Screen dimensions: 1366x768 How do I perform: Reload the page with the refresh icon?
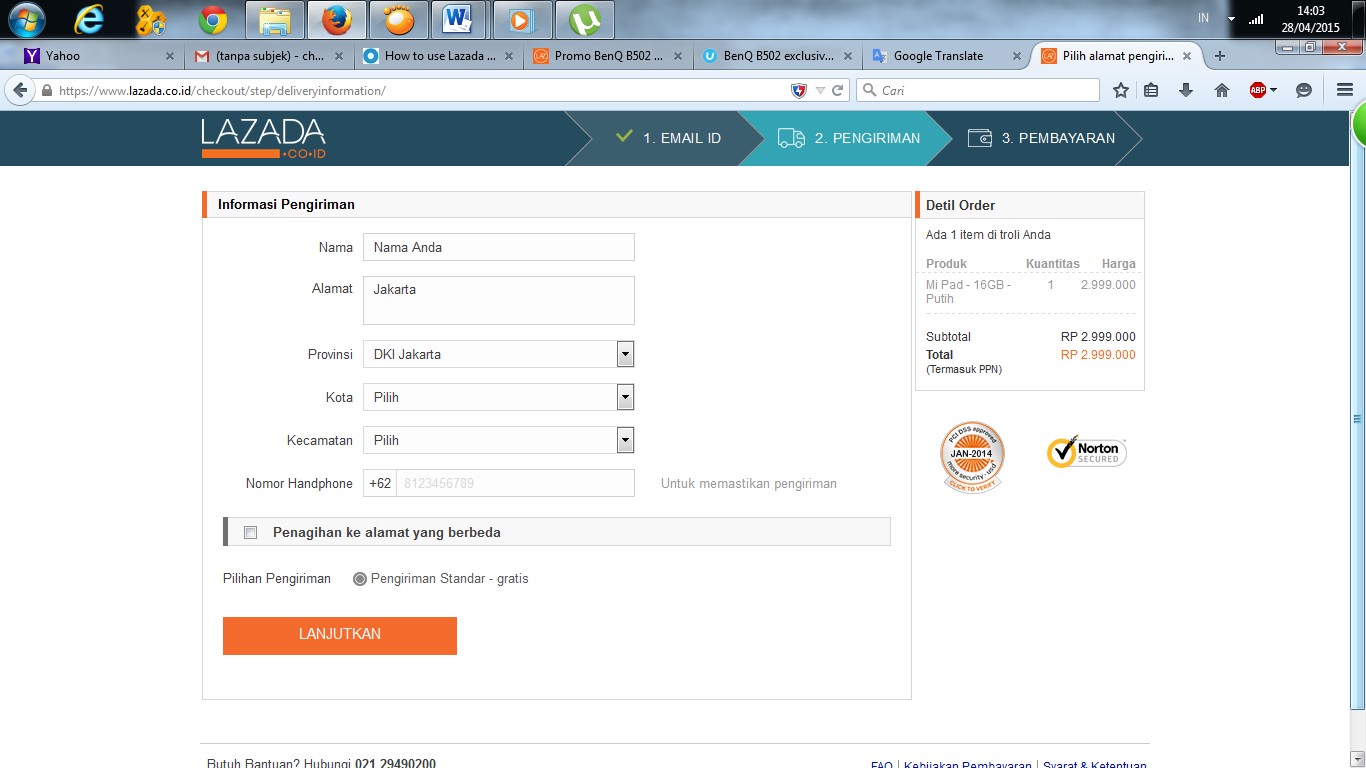point(838,90)
